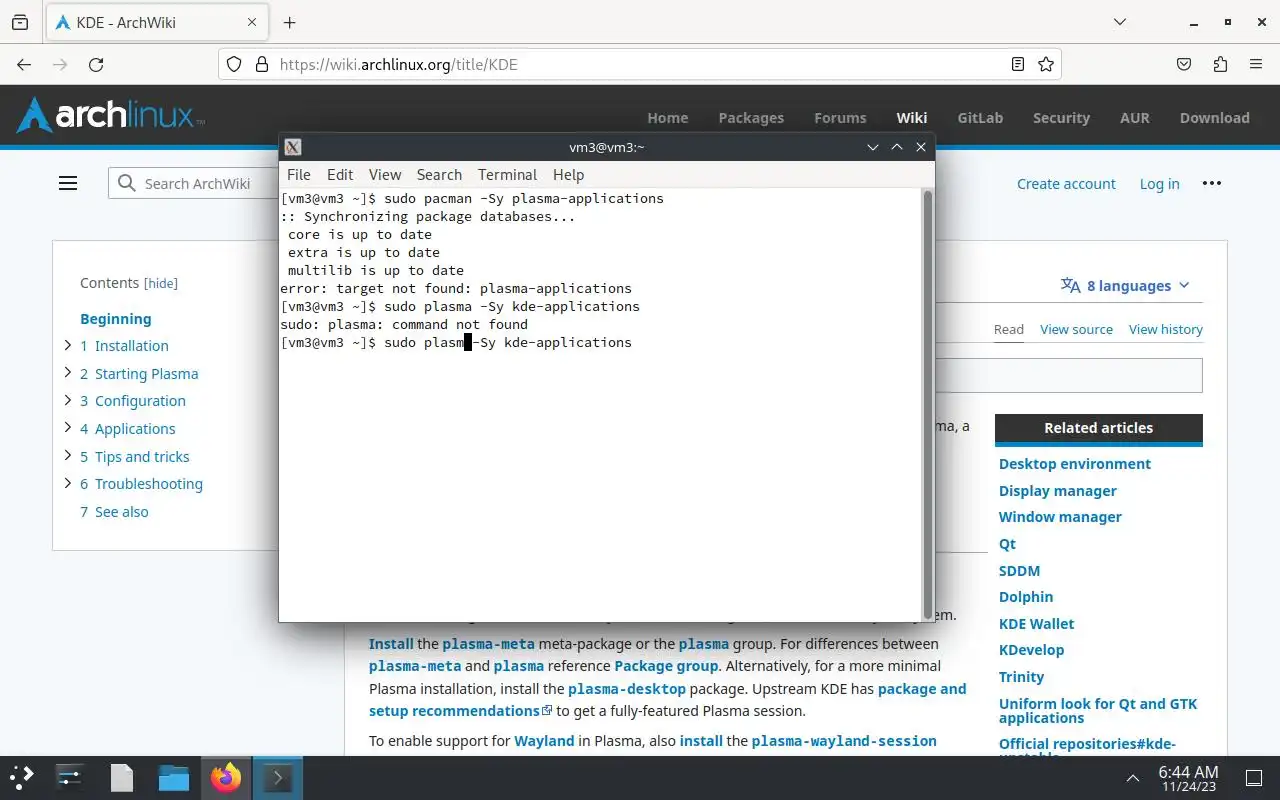
Task: Open Wiki in Arch navigation bar
Action: 912,117
